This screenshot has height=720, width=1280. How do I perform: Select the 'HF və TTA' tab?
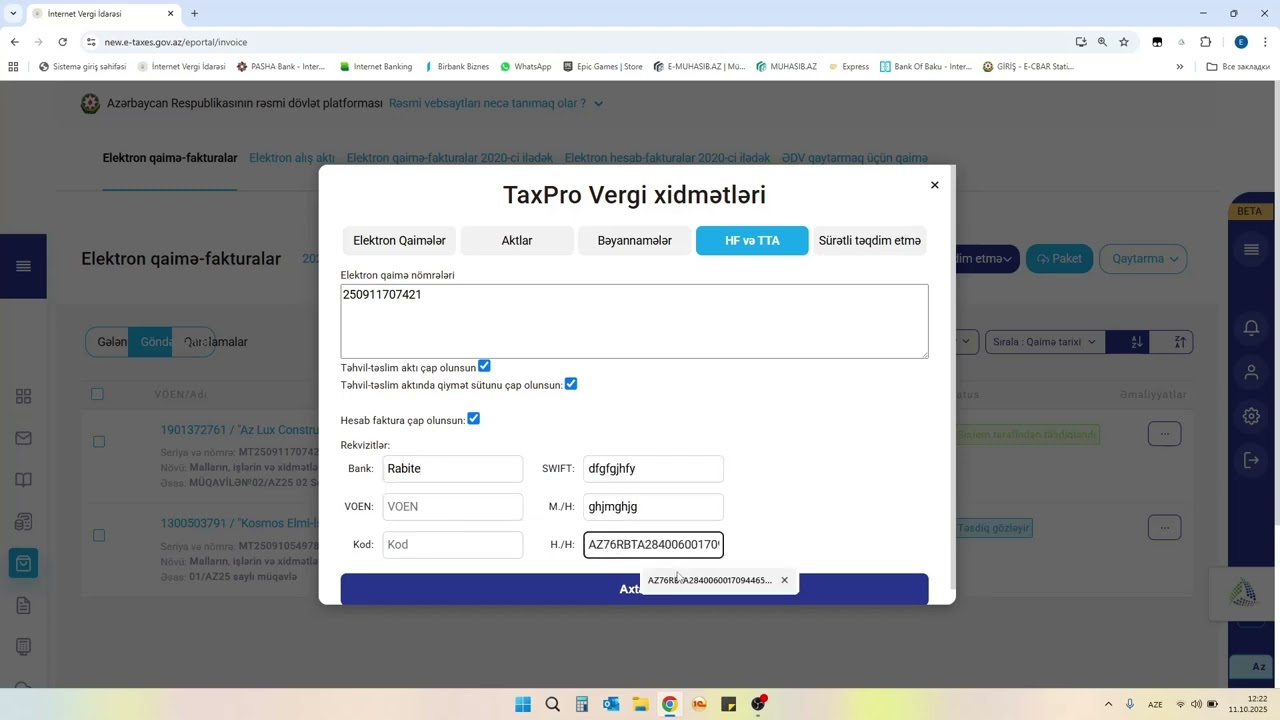pyautogui.click(x=752, y=240)
